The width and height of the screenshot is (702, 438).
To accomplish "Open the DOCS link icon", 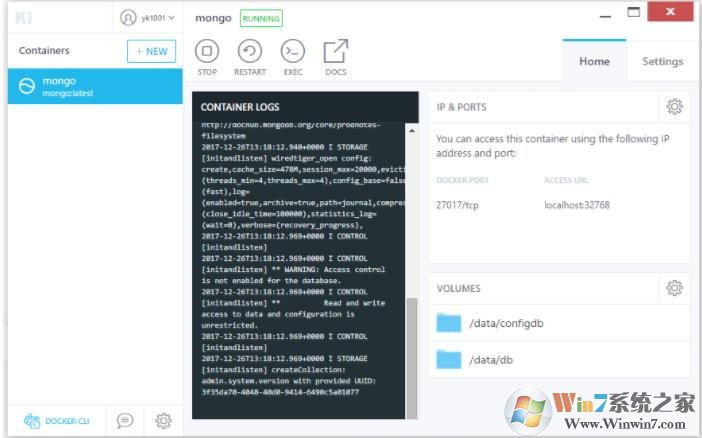I will click(x=335, y=58).
